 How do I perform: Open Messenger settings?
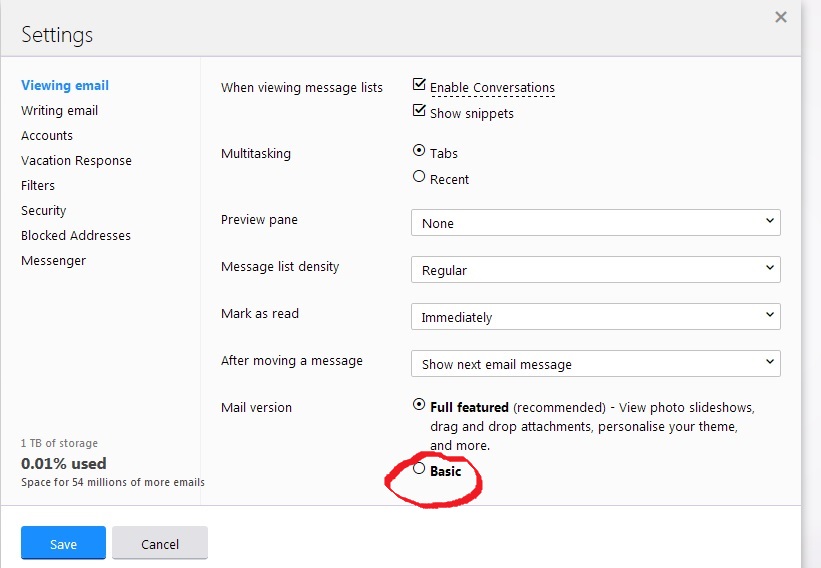pos(53,260)
